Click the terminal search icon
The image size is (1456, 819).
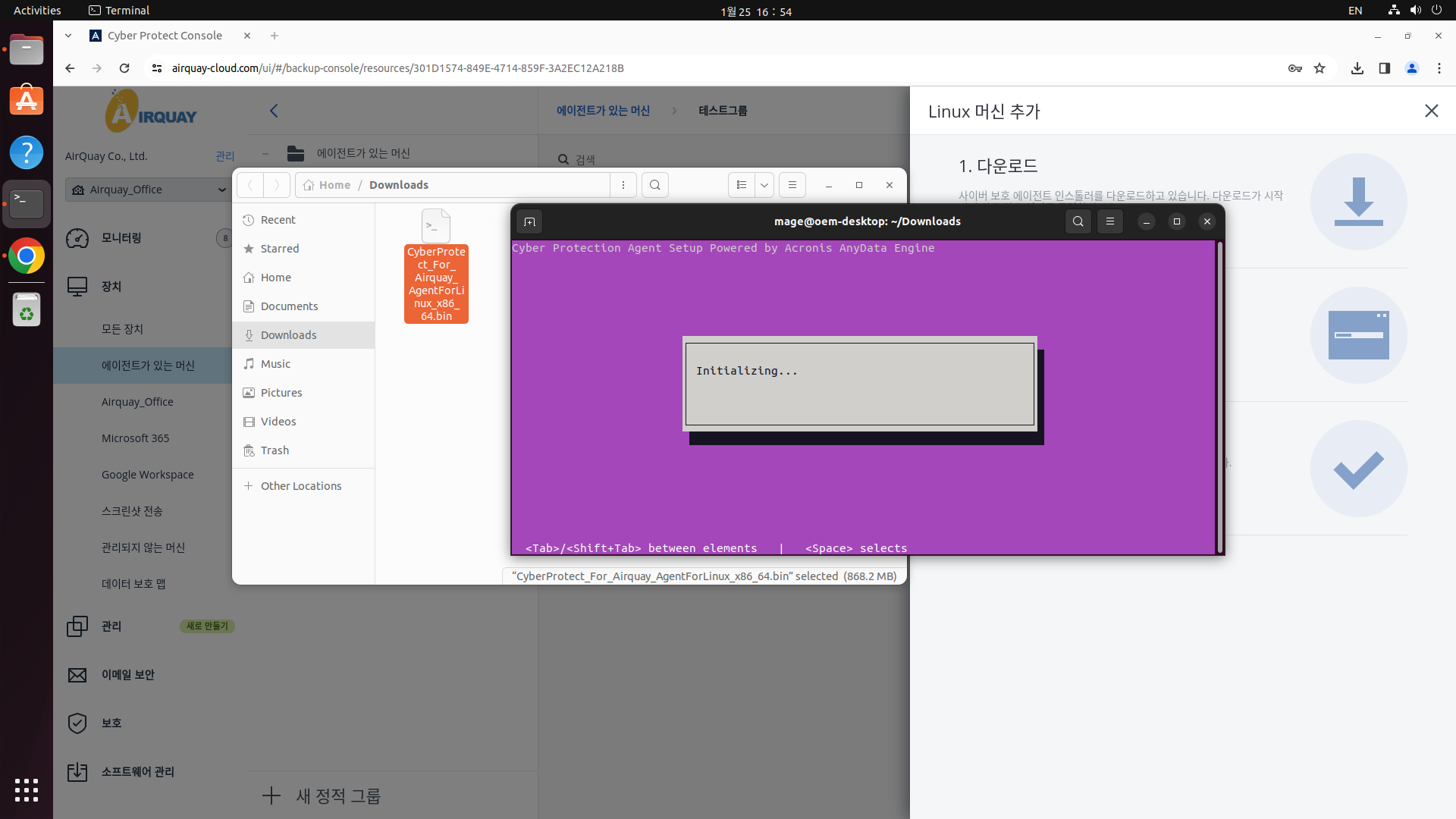[1078, 221]
